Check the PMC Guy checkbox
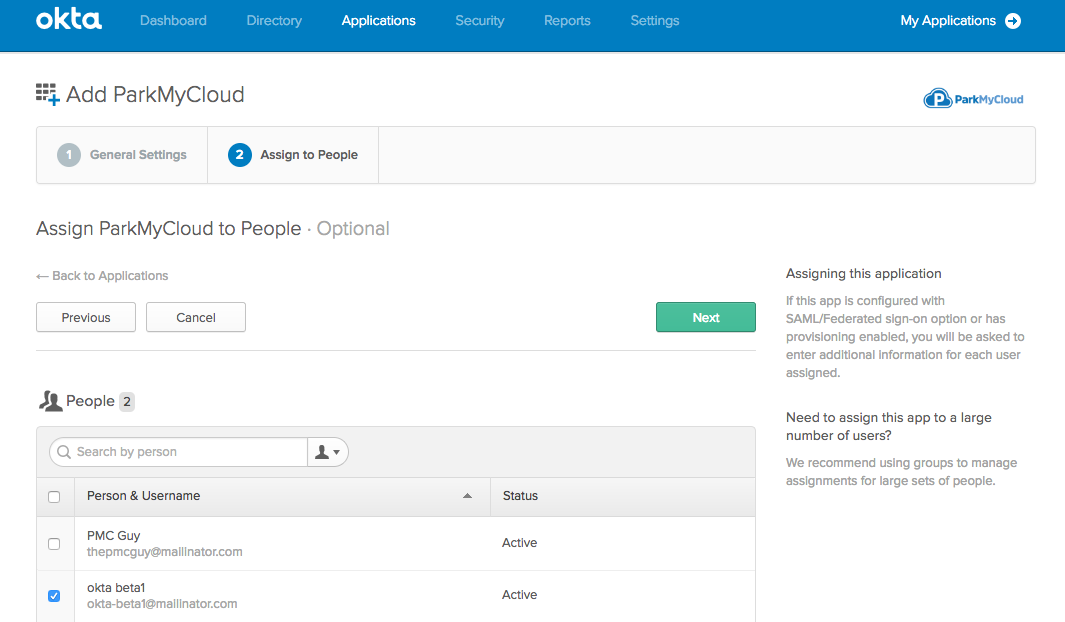Image resolution: width=1065 pixels, height=622 pixels. click(x=54, y=544)
